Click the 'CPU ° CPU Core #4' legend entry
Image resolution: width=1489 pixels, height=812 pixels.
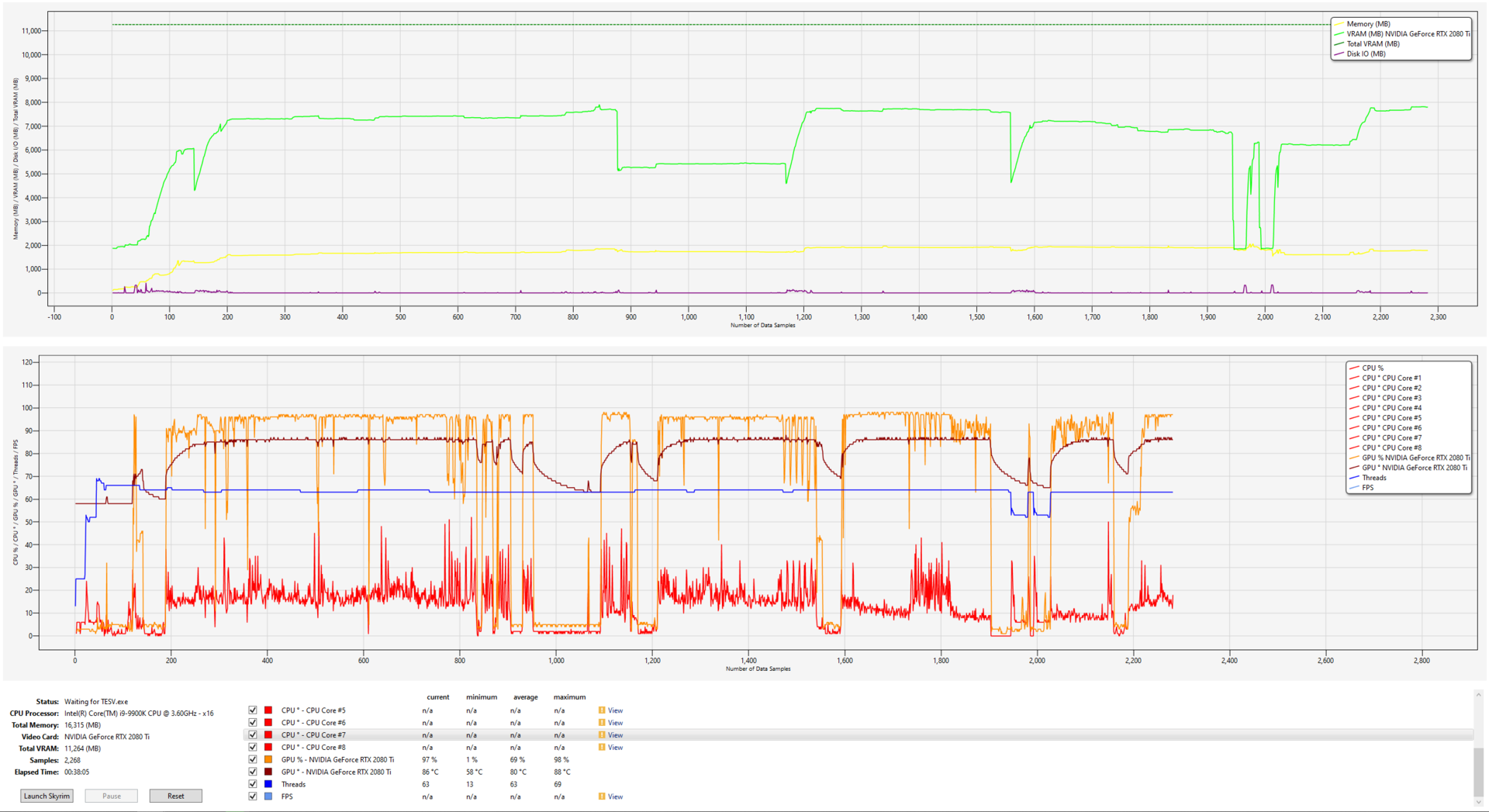pos(1392,408)
